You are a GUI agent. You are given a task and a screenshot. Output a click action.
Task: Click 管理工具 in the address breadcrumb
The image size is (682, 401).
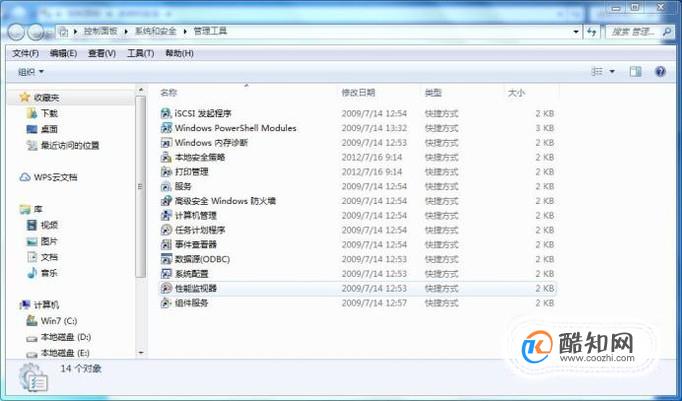210,31
